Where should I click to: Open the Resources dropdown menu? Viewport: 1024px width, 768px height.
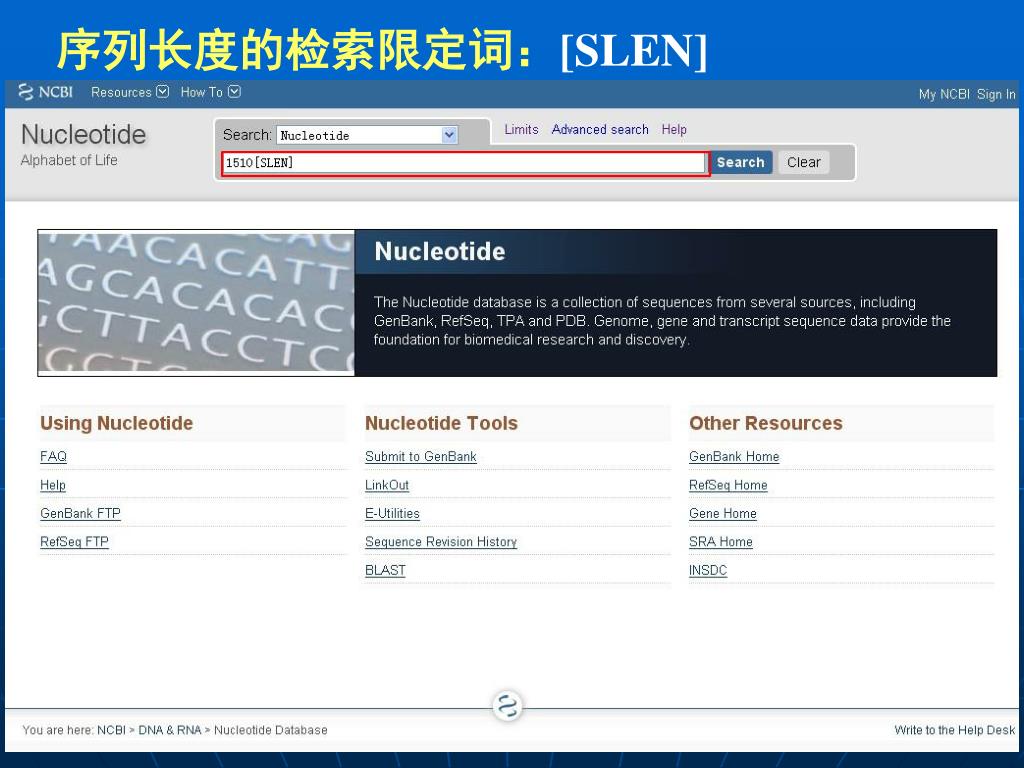pos(129,92)
